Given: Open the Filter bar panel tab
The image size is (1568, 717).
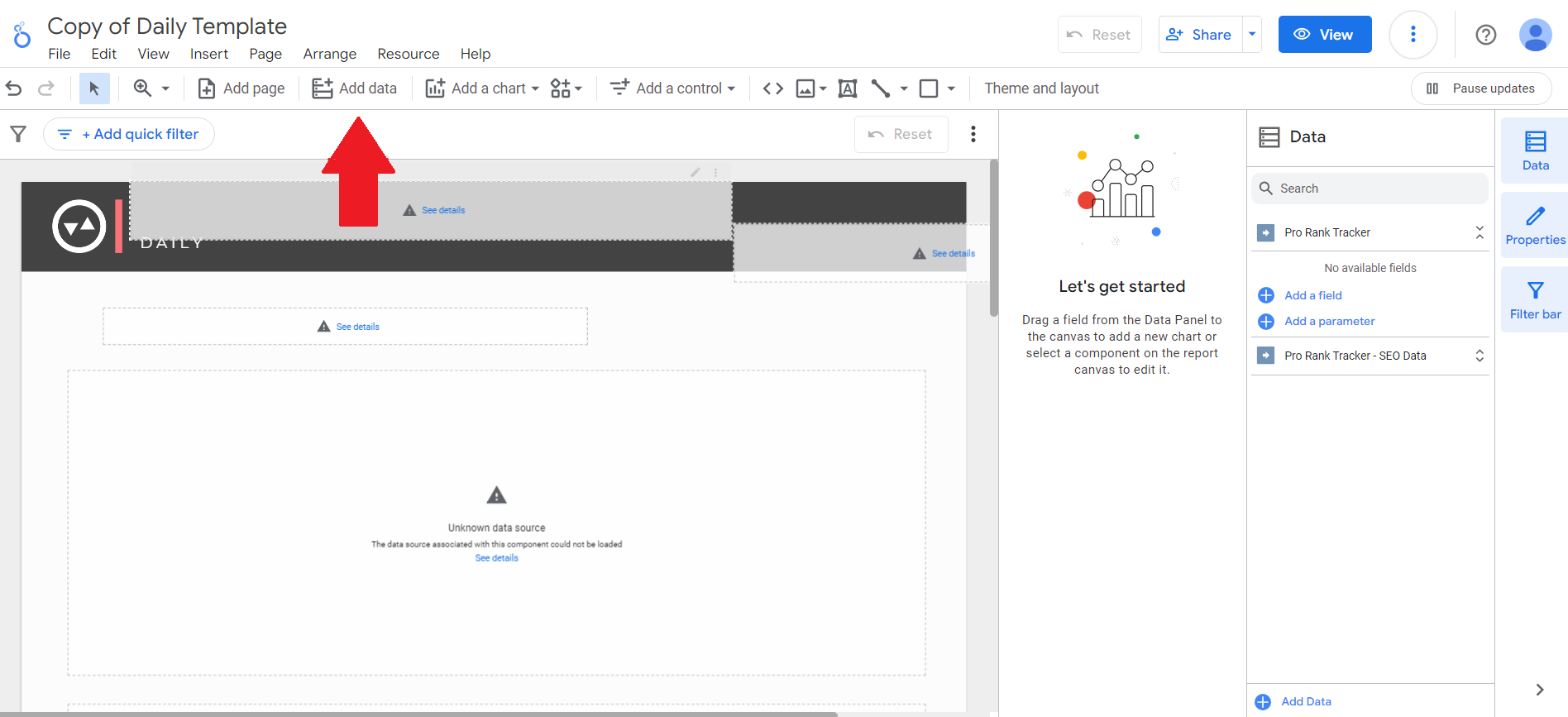Looking at the screenshot, I should (x=1535, y=300).
